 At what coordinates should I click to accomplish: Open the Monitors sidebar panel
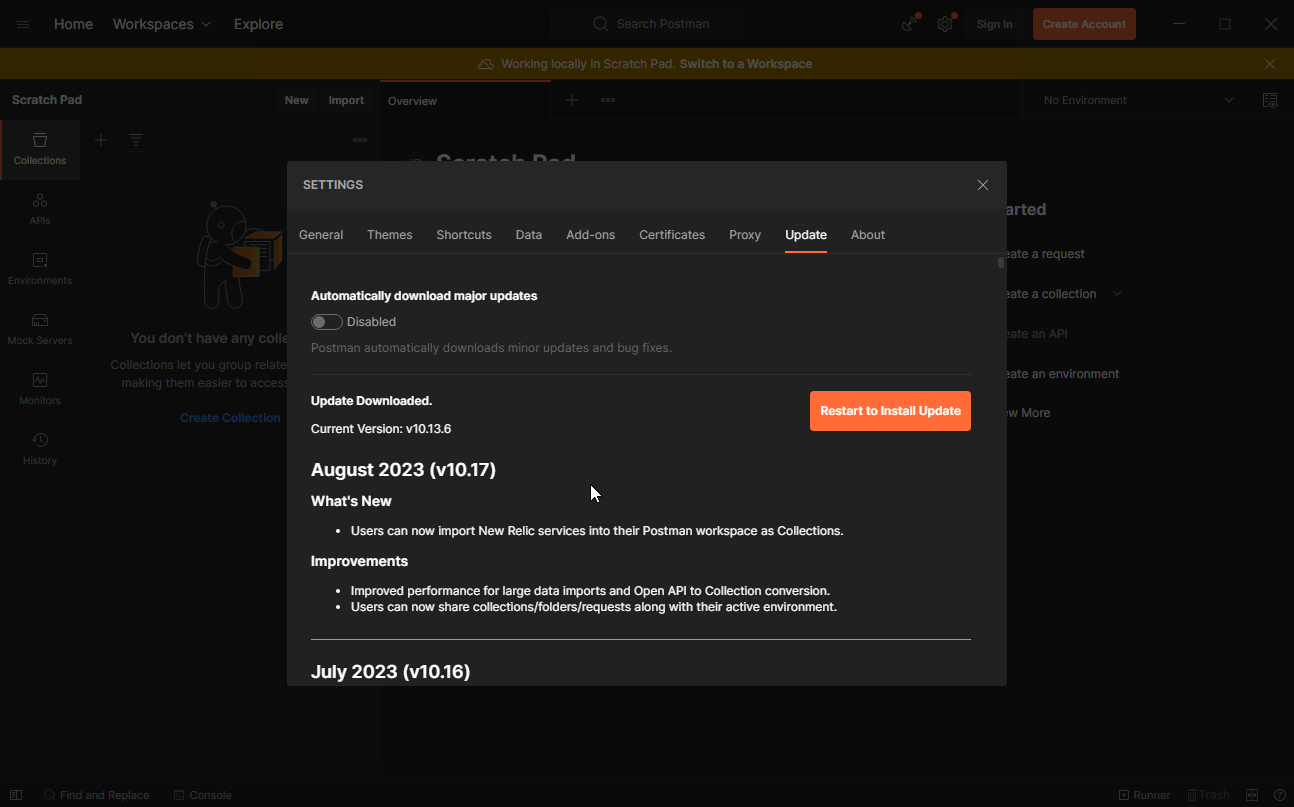point(40,389)
